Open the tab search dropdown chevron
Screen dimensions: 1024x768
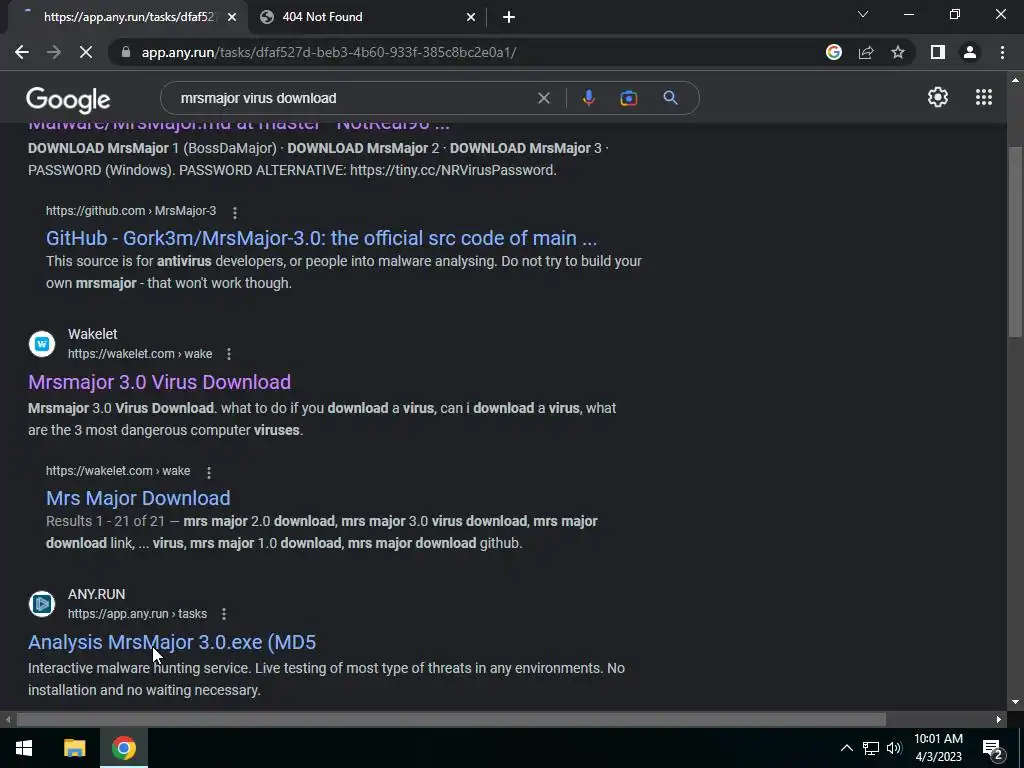tap(863, 14)
